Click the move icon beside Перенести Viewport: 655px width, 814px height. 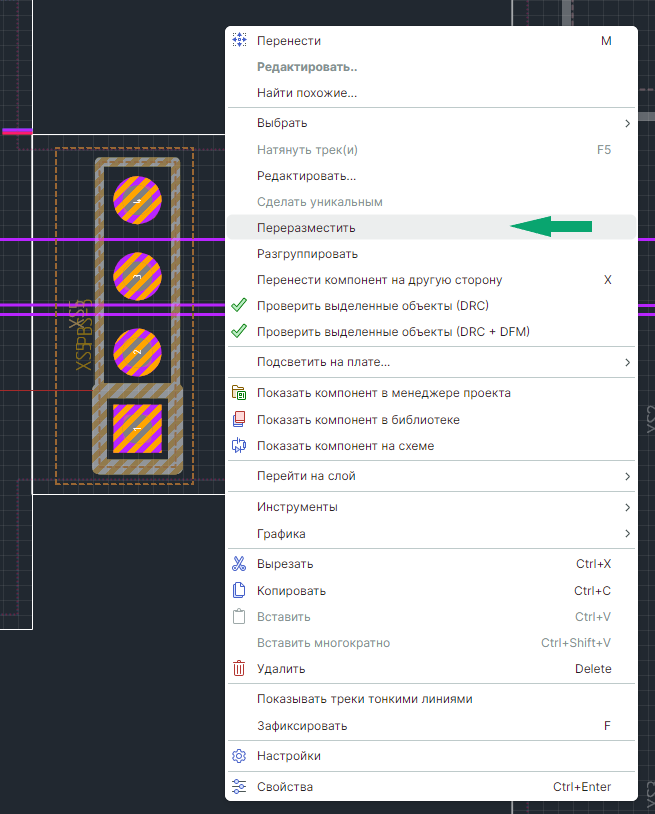(239, 41)
